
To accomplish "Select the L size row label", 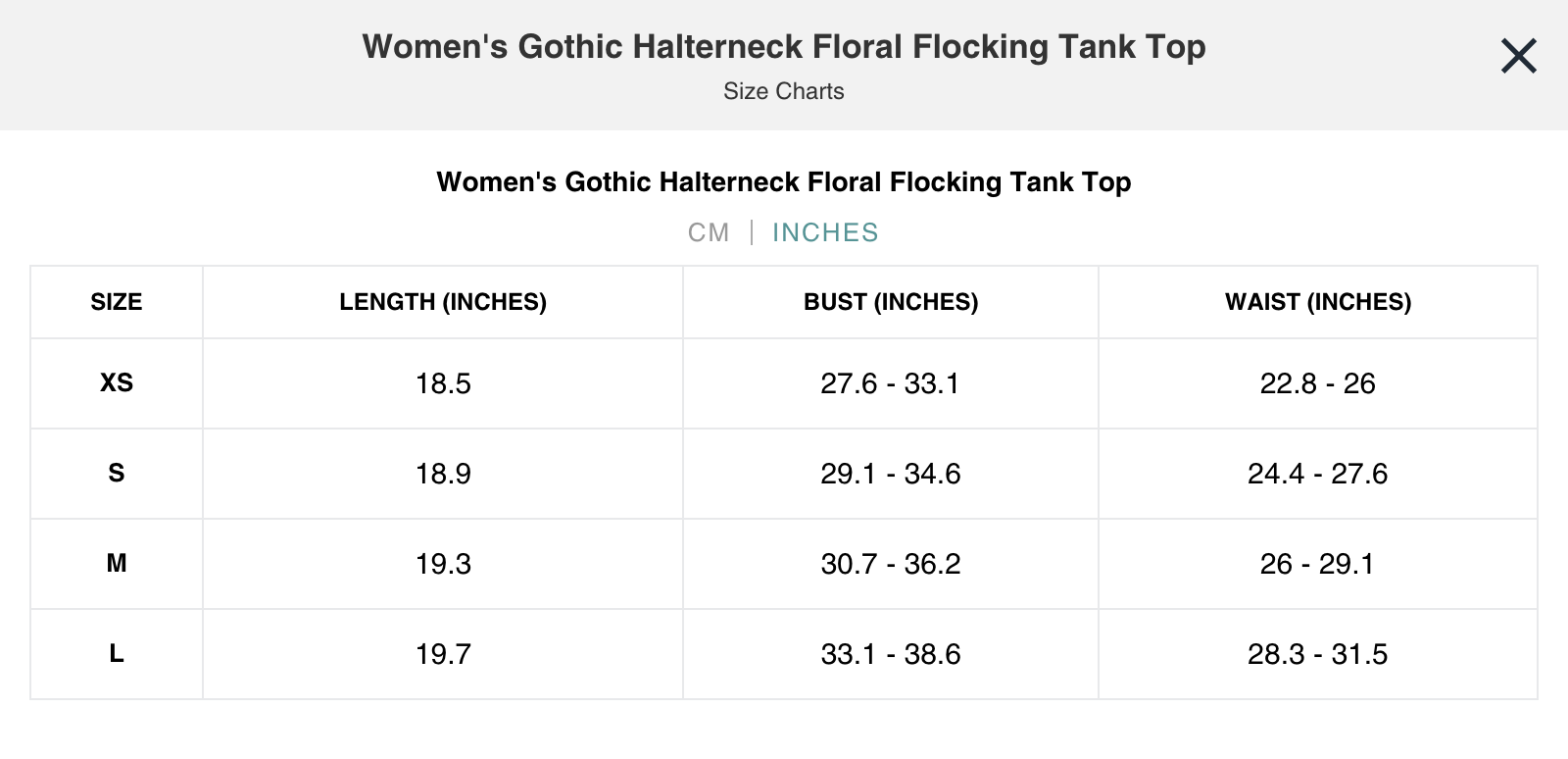I will [117, 653].
